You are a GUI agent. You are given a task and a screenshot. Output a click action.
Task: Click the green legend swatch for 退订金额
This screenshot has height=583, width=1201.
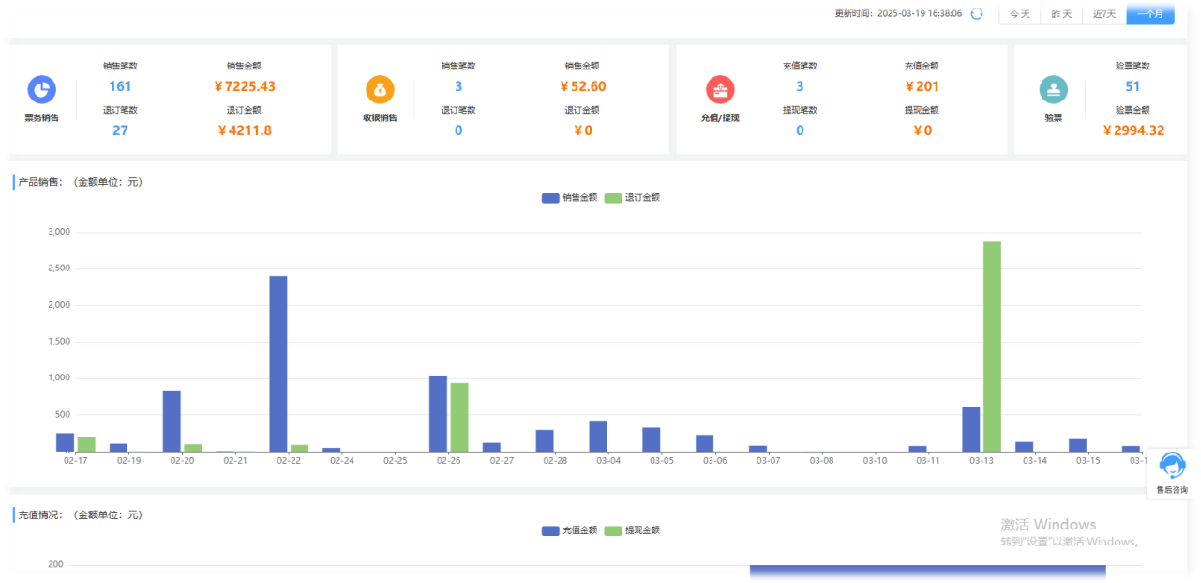pos(613,198)
